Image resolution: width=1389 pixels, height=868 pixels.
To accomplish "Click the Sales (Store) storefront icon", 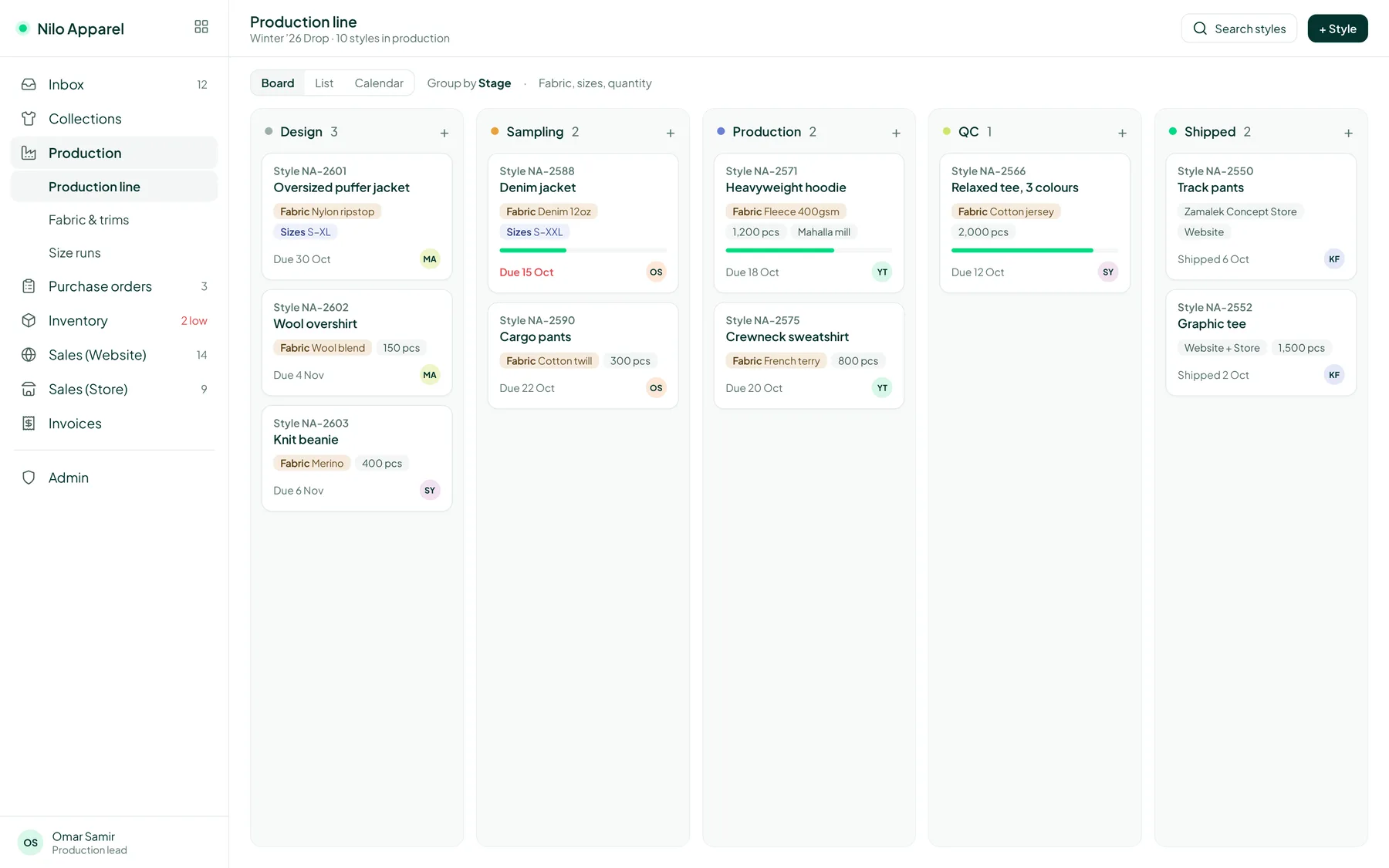I will pos(29,389).
